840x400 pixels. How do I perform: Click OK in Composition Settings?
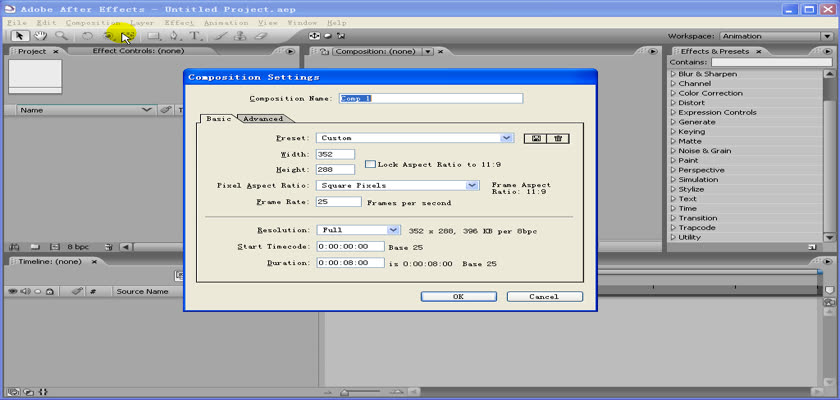pos(459,297)
